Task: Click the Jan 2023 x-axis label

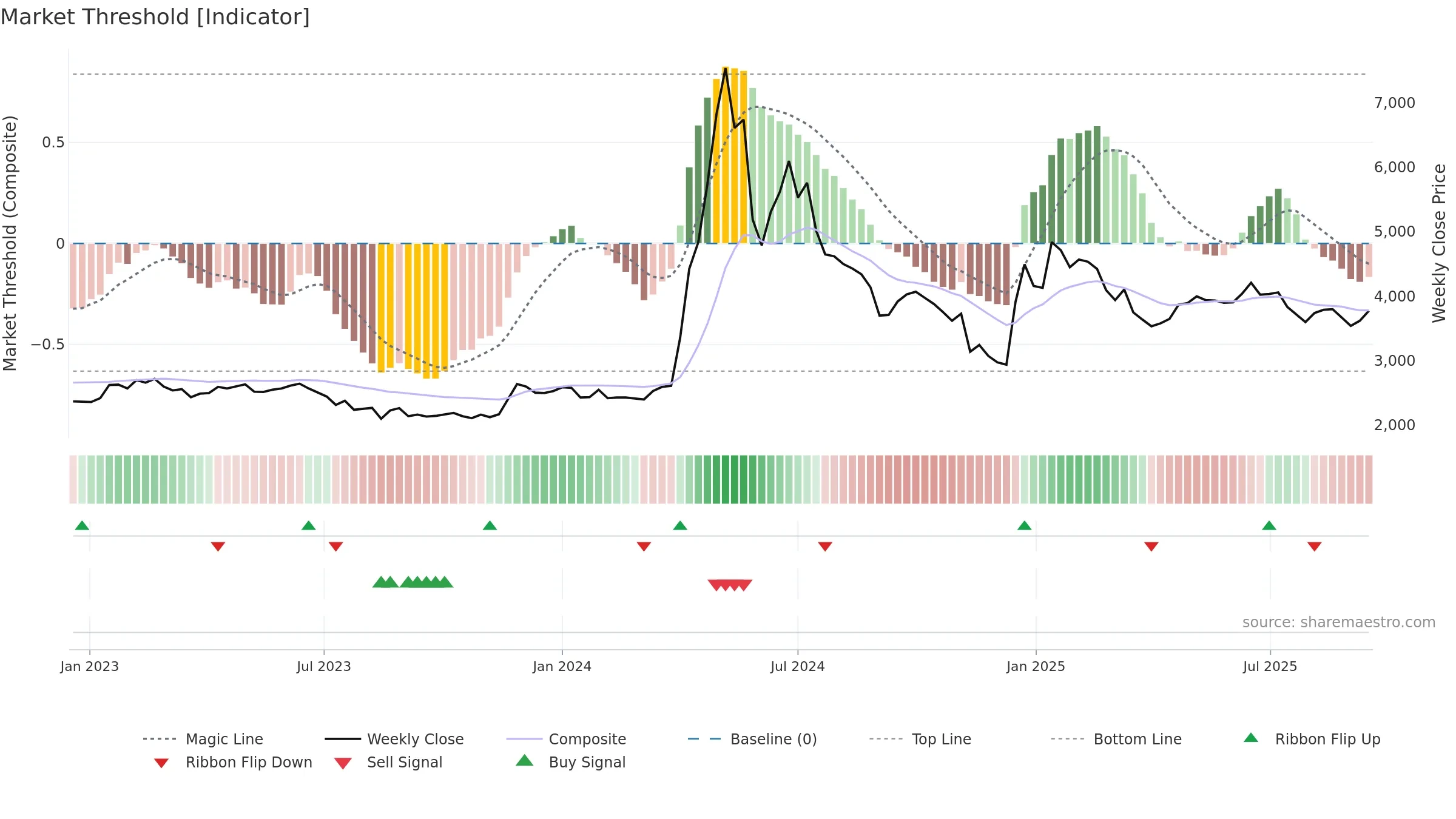Action: [90, 666]
